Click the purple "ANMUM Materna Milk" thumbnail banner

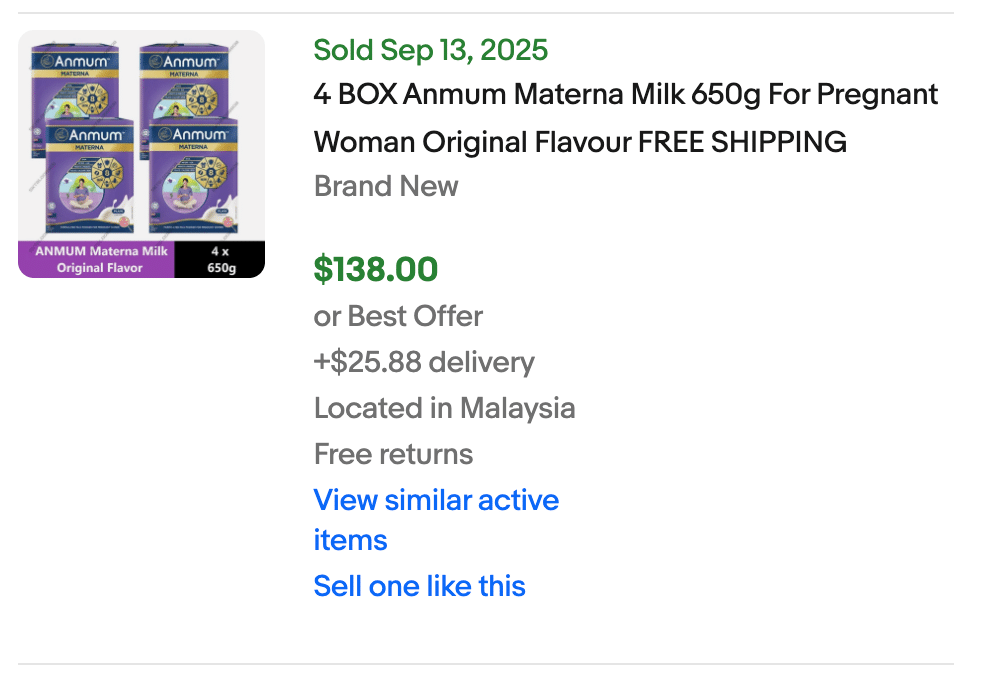97,259
